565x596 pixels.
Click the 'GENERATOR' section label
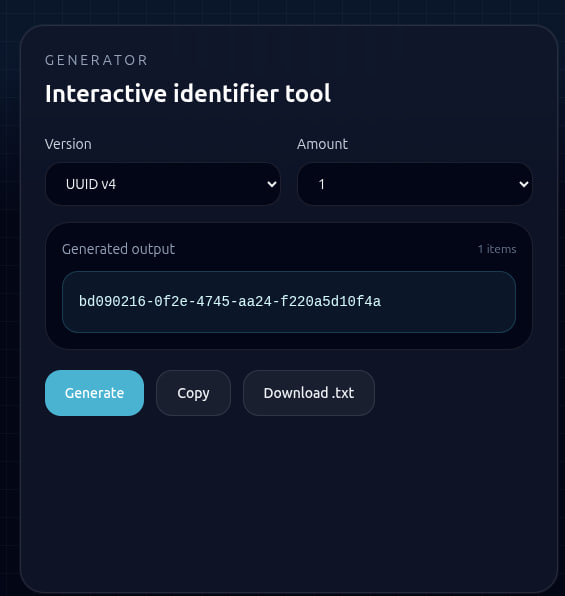tap(97, 60)
